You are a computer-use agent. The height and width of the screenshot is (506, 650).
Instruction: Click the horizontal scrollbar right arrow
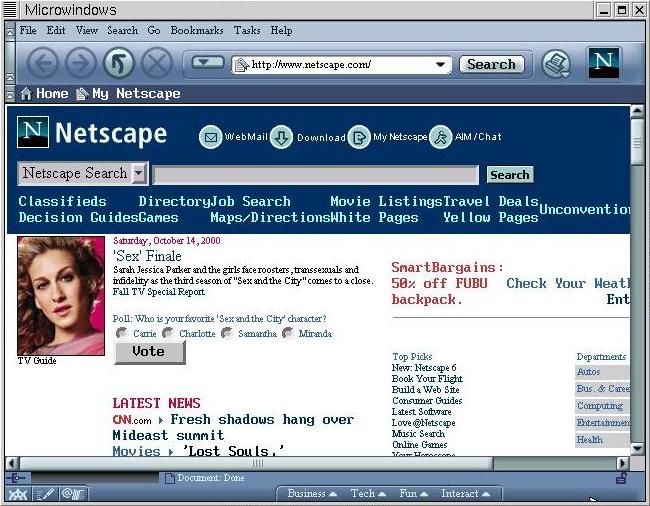click(622, 463)
